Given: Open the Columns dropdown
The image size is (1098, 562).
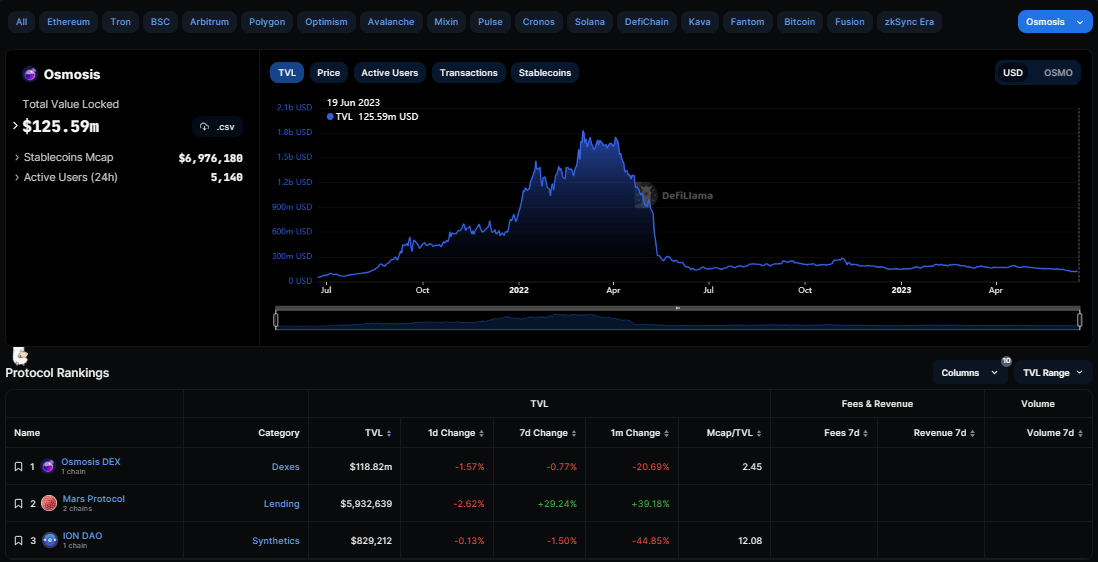Looking at the screenshot, I should point(969,372).
